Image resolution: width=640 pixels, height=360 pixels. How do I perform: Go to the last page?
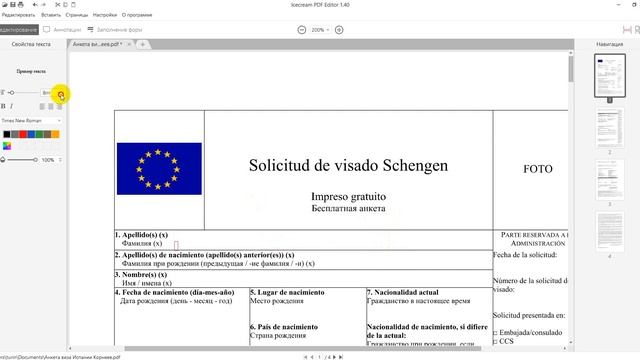341,357
